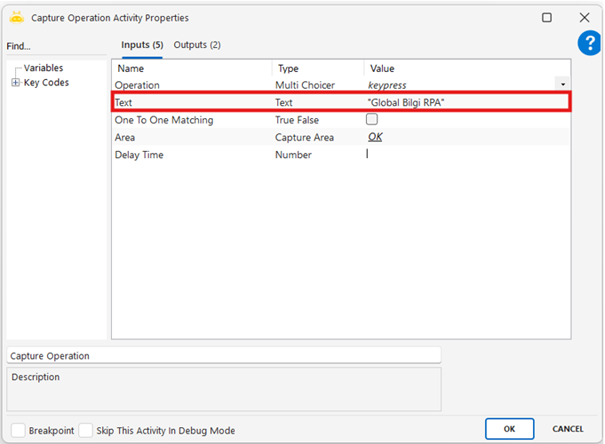Check Skip This Activity In Debug Mode
605x444 pixels.
tap(86, 430)
